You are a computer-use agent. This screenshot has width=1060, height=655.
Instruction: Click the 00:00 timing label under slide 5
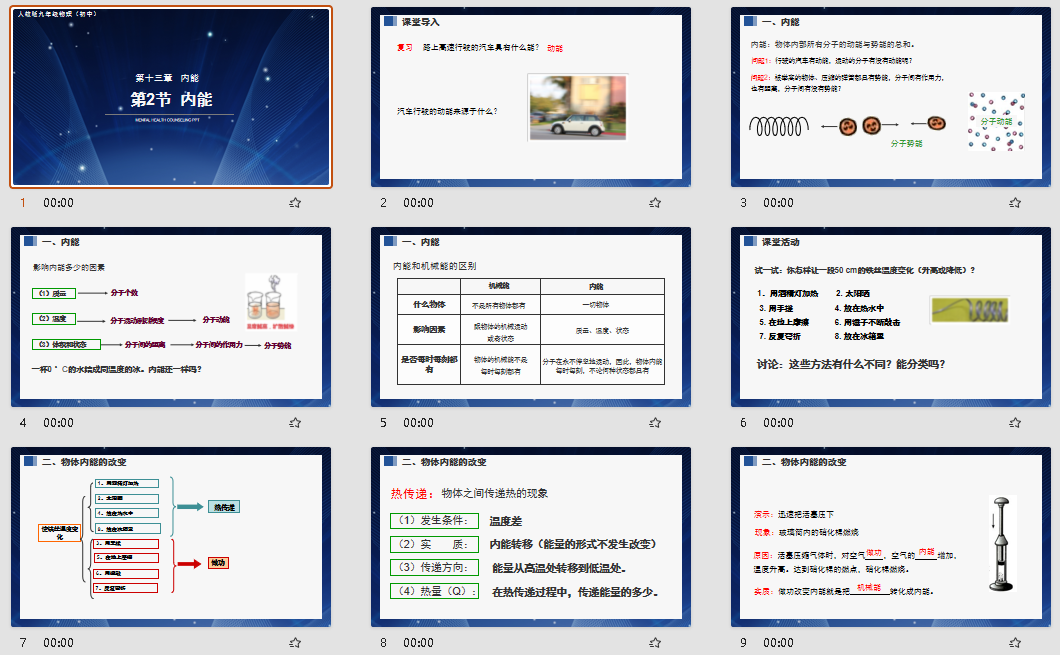tap(419, 423)
